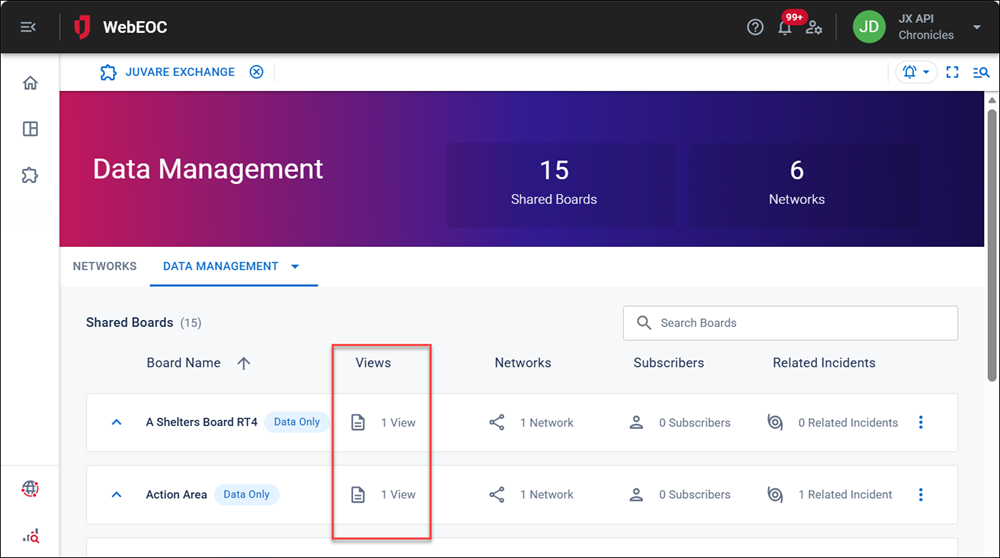Select the Action Area board name
Viewport: 1000px width, 558px height.
(176, 494)
